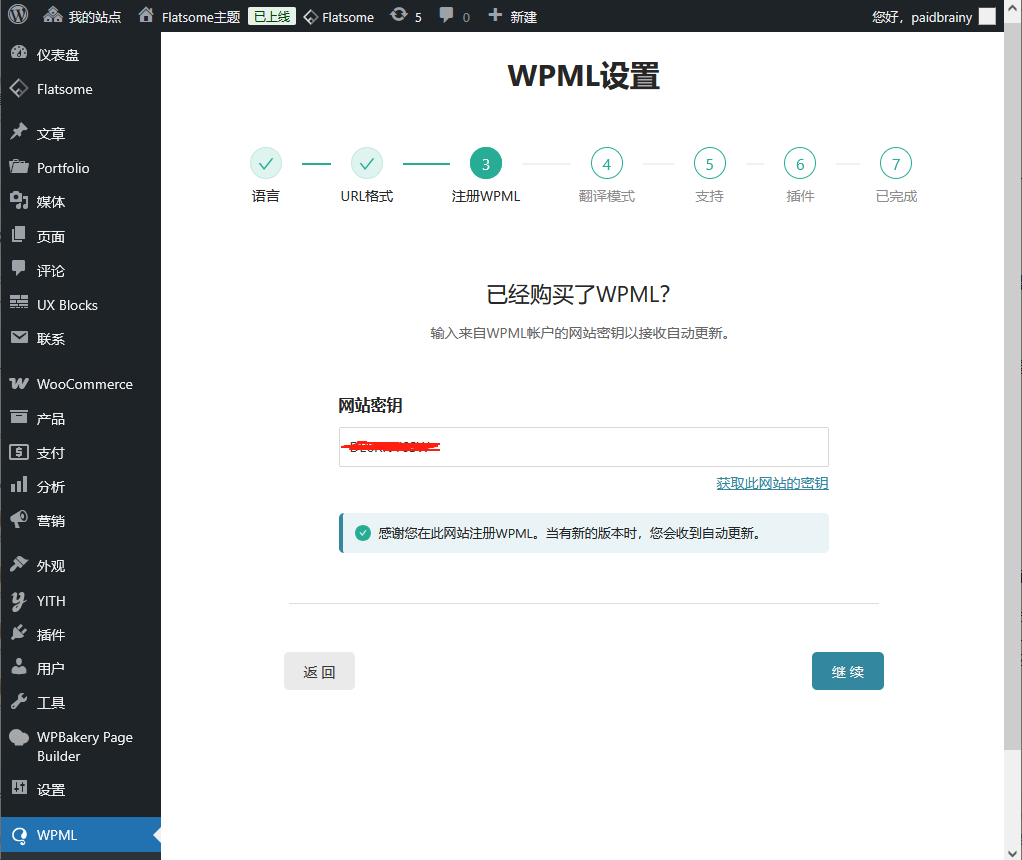Screen dimensions: 1022x860
Task: Click the WooCommerce logo icon
Action: 19,383
